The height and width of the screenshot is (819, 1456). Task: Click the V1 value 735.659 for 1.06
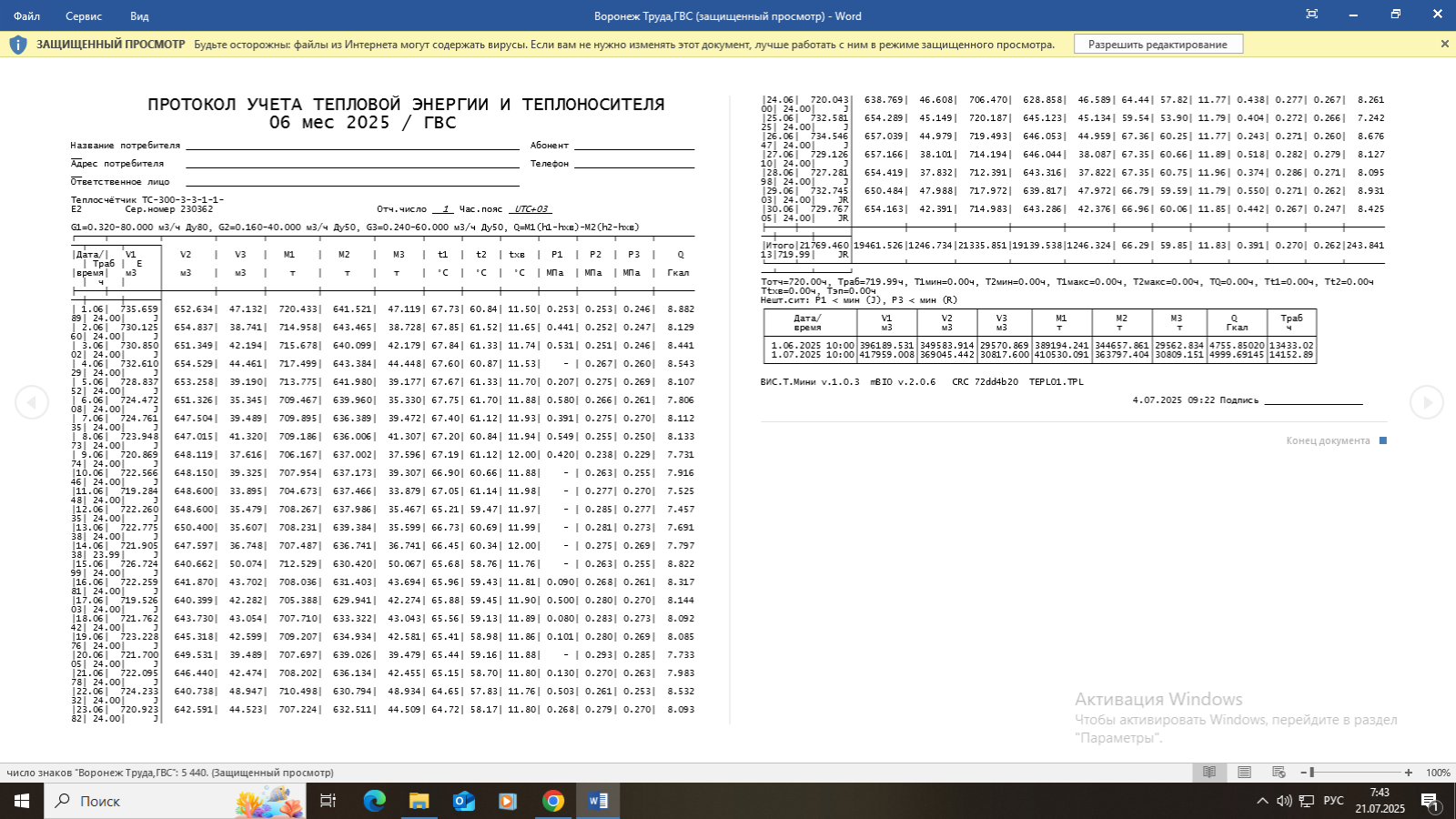tap(139, 308)
